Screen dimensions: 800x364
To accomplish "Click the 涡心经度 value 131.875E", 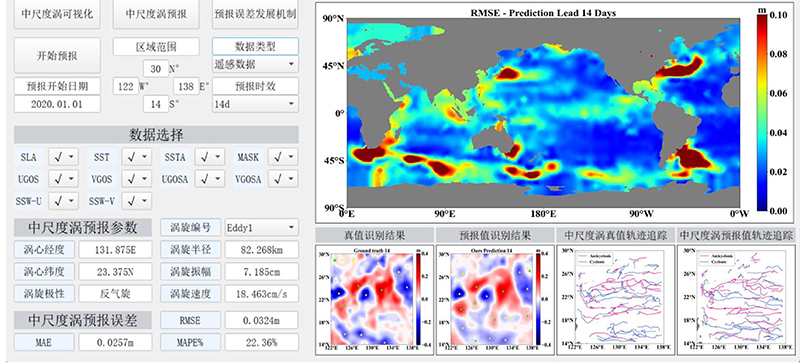I will pos(115,250).
